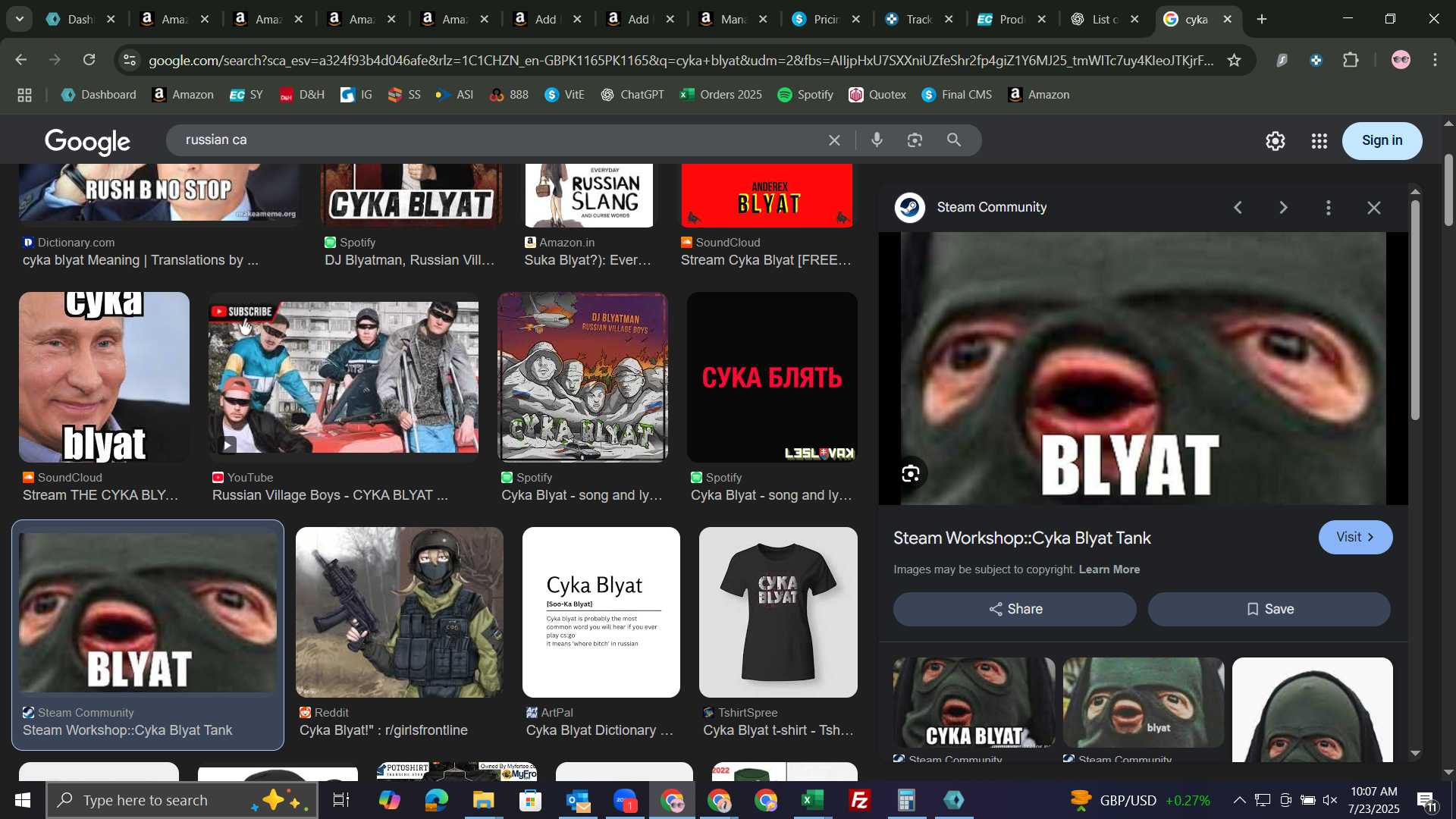Switch to the Track tab
The width and height of the screenshot is (1456, 819).
point(918,20)
